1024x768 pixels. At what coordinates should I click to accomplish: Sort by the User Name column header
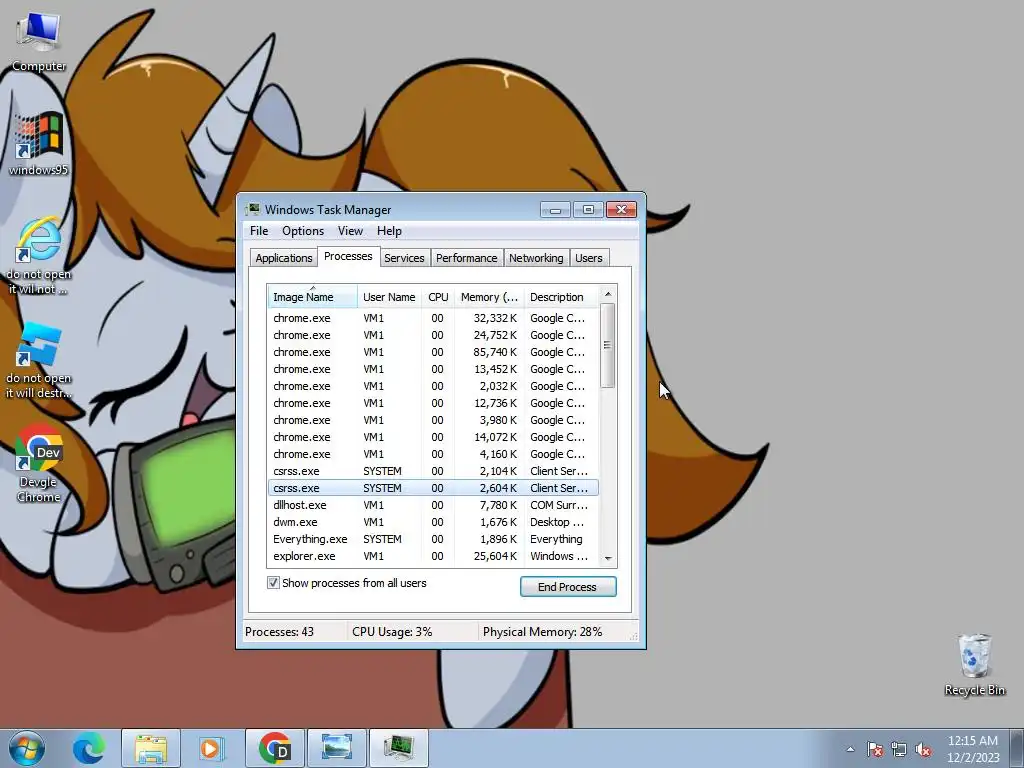389,297
